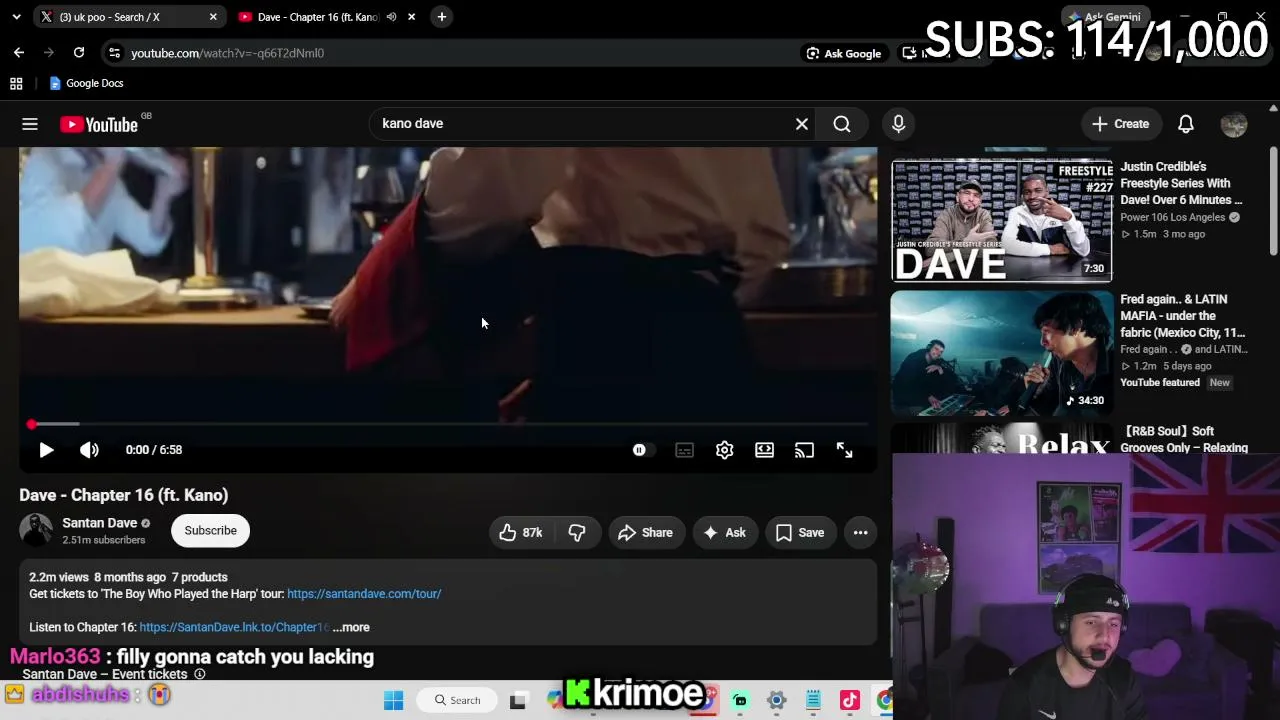The height and width of the screenshot is (720, 1280).
Task: Open the Chrome apps grid in bookmarks bar
Action: [x=16, y=84]
